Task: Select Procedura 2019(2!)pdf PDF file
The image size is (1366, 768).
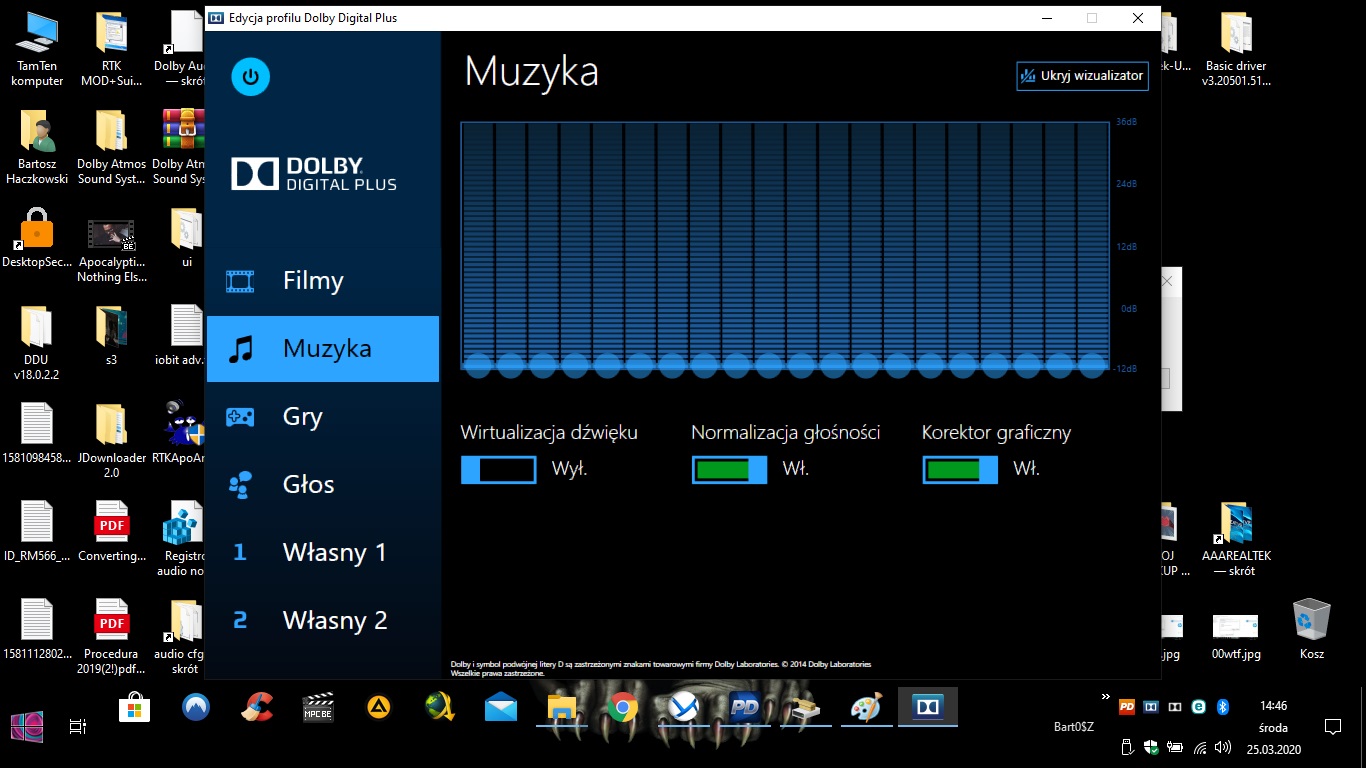Action: [x=111, y=637]
